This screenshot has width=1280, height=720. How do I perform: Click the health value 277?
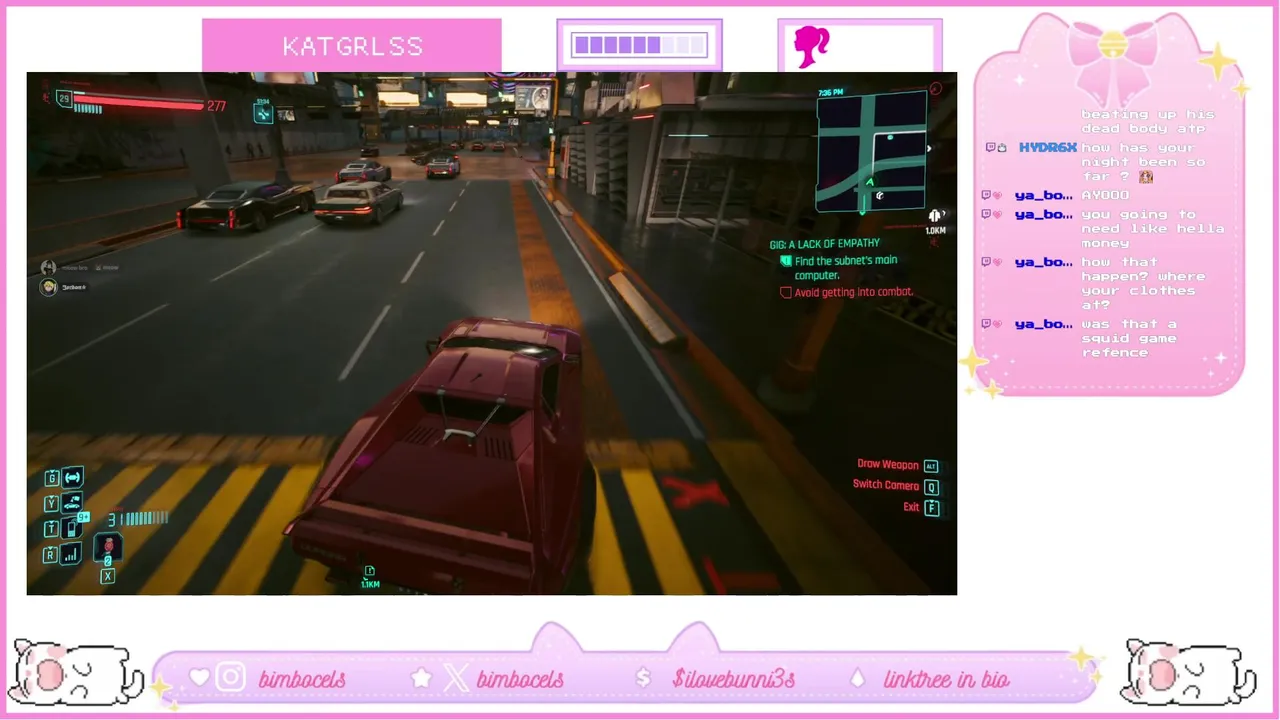pyautogui.click(x=216, y=106)
